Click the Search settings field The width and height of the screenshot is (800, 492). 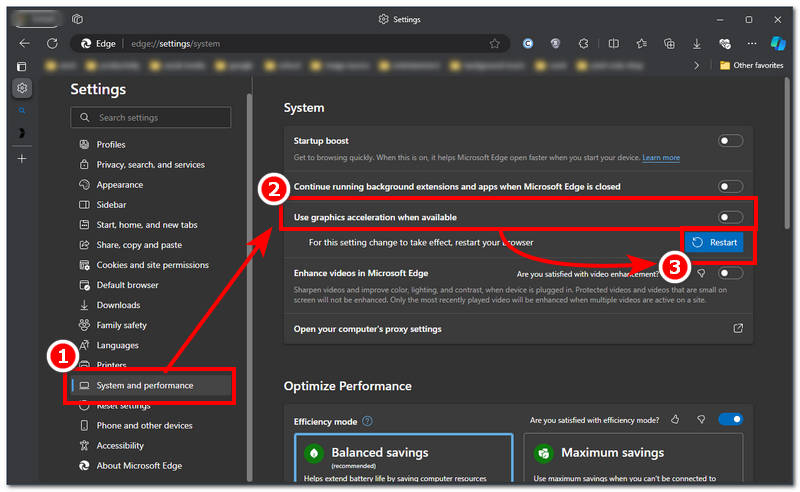(150, 117)
